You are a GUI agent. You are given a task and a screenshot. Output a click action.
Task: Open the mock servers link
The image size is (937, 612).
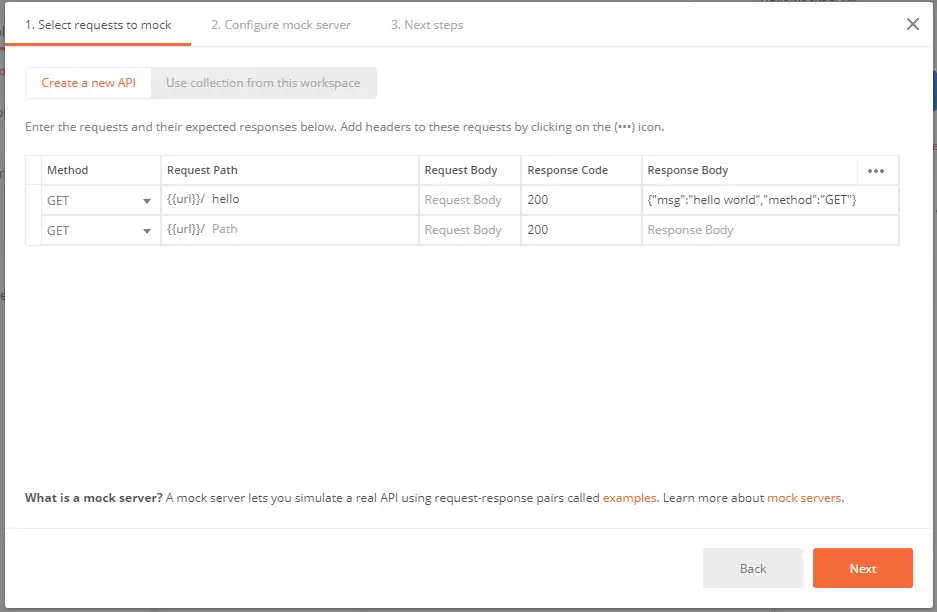pyautogui.click(x=804, y=498)
